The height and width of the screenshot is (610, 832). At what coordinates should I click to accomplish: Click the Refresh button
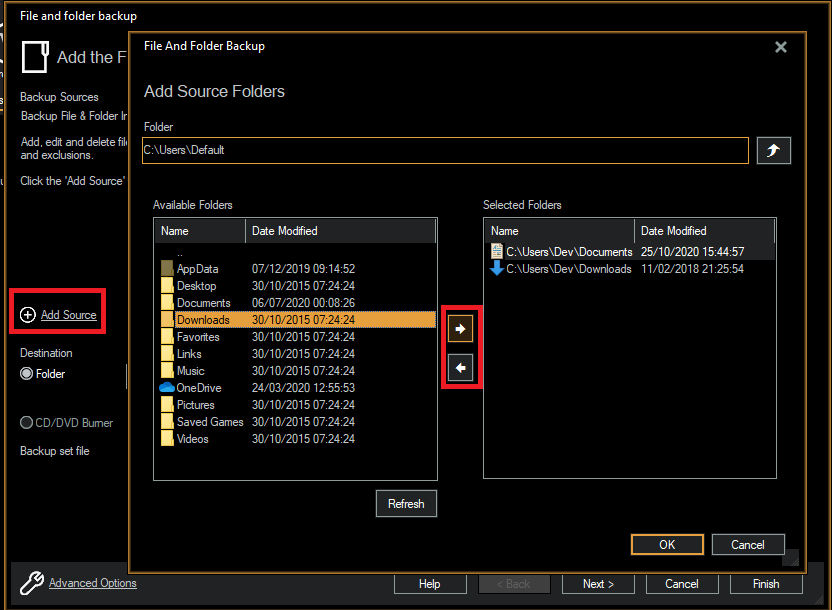point(406,503)
